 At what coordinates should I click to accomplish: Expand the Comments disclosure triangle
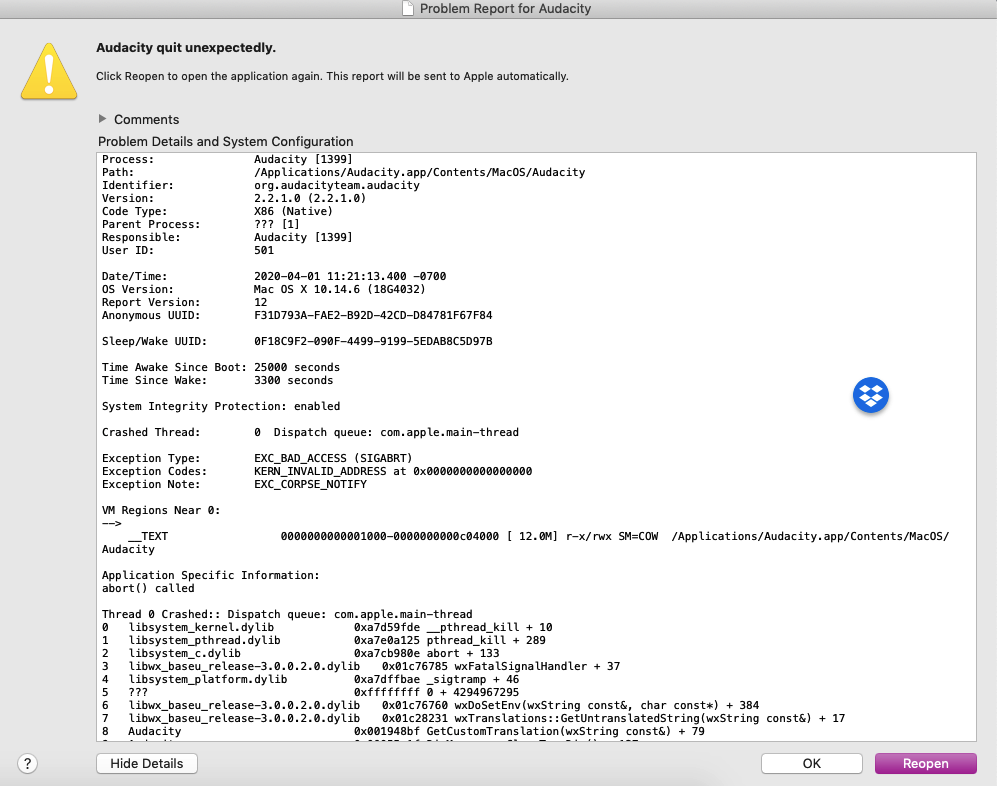(102, 119)
